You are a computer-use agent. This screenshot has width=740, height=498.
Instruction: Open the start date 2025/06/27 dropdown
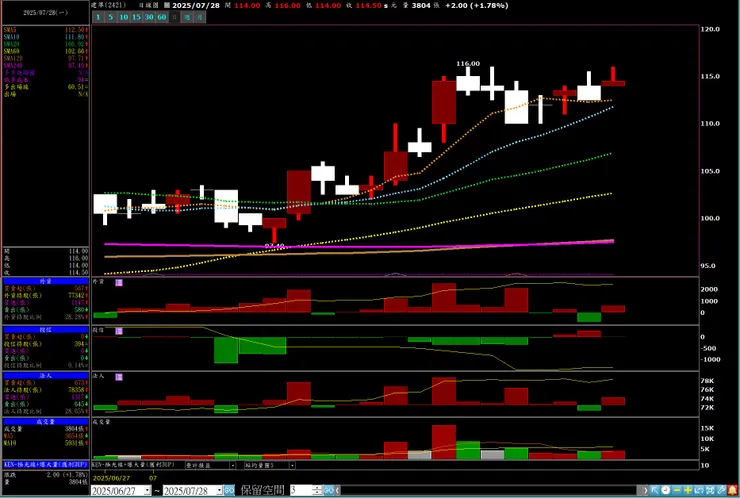[x=147, y=490]
